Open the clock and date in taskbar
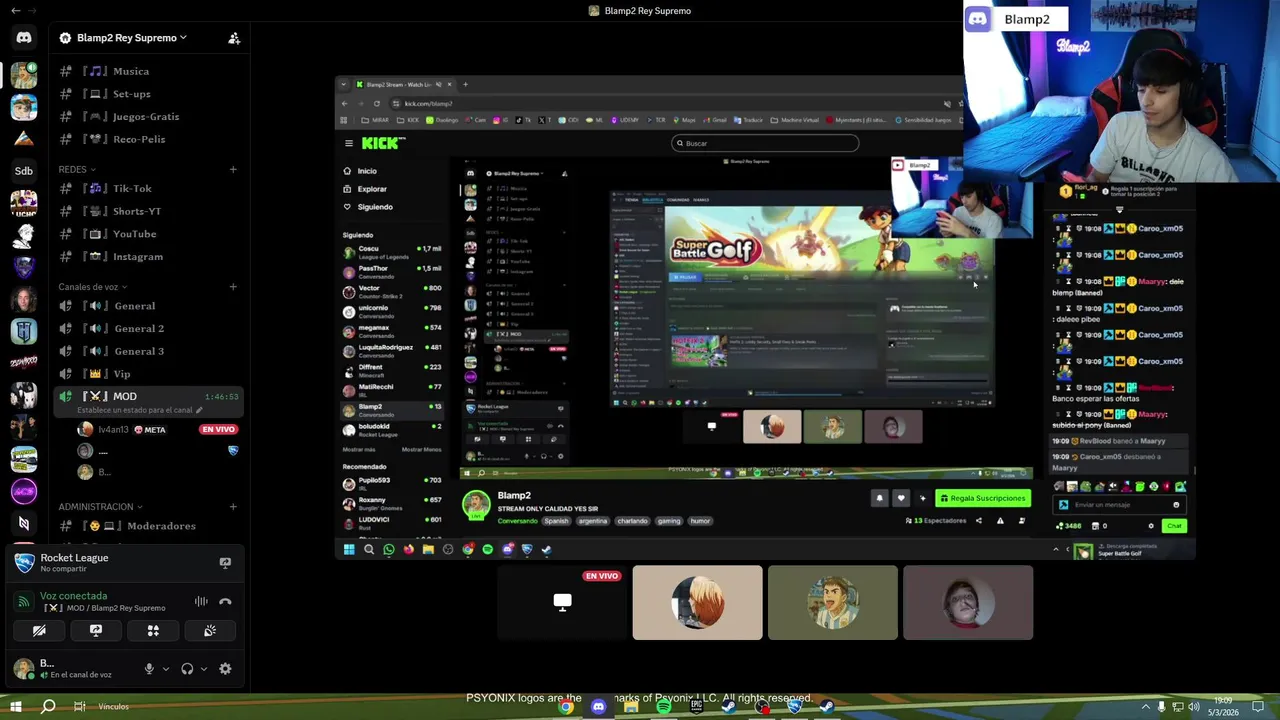Screen dimensions: 1280x720 [1223, 707]
